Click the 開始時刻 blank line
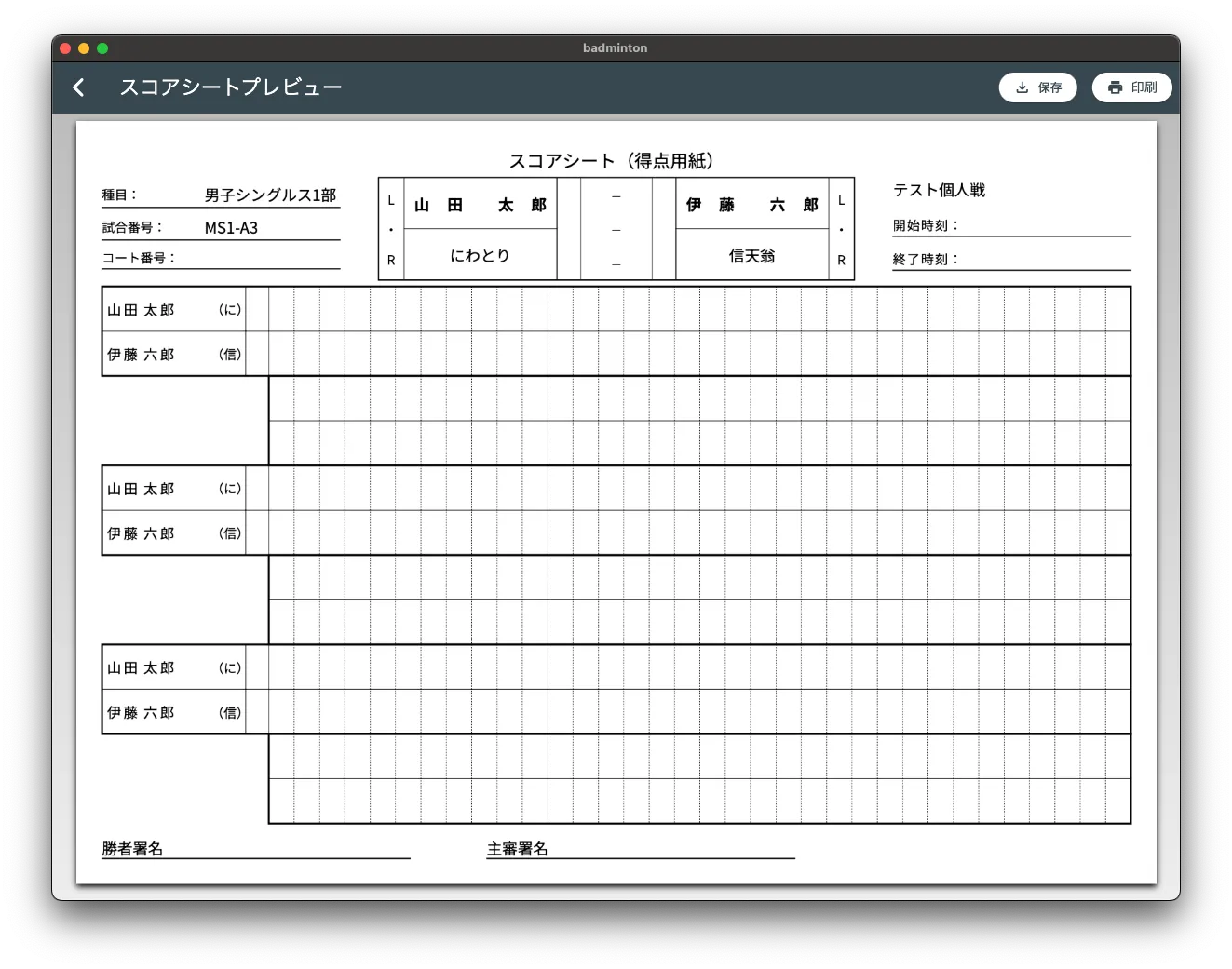Screen dimensions: 1232x969 click(x=1034, y=228)
